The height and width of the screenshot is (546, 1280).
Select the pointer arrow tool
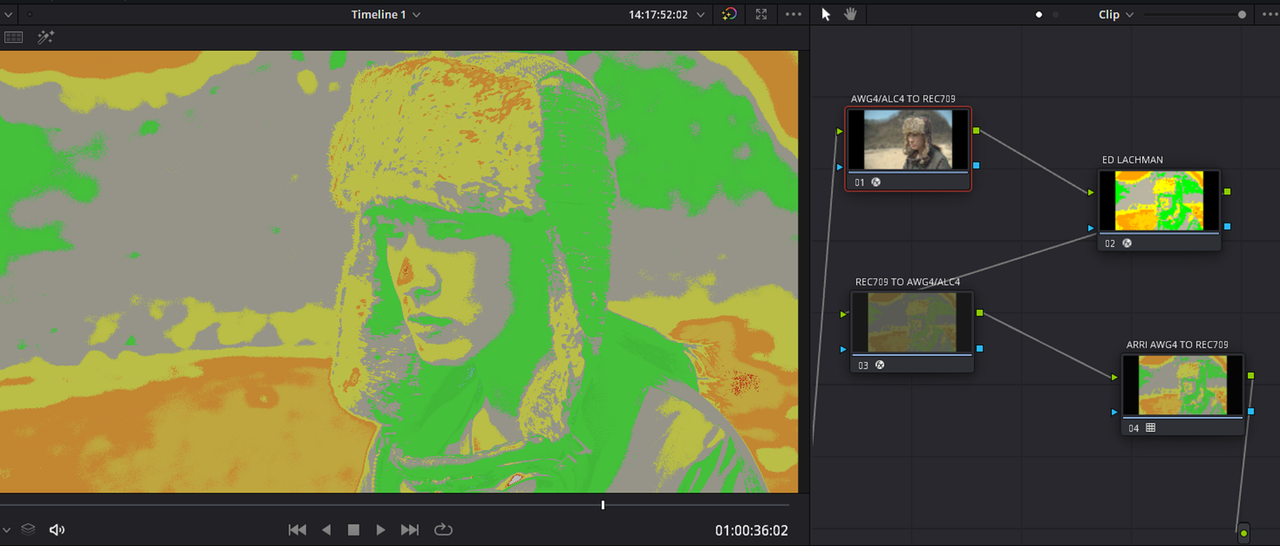[826, 14]
